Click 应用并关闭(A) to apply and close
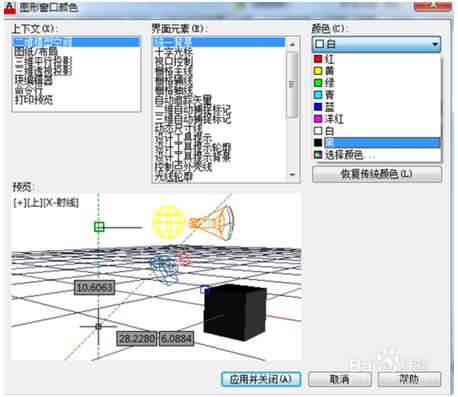Viewport: 458px width, 397px height. click(261, 379)
